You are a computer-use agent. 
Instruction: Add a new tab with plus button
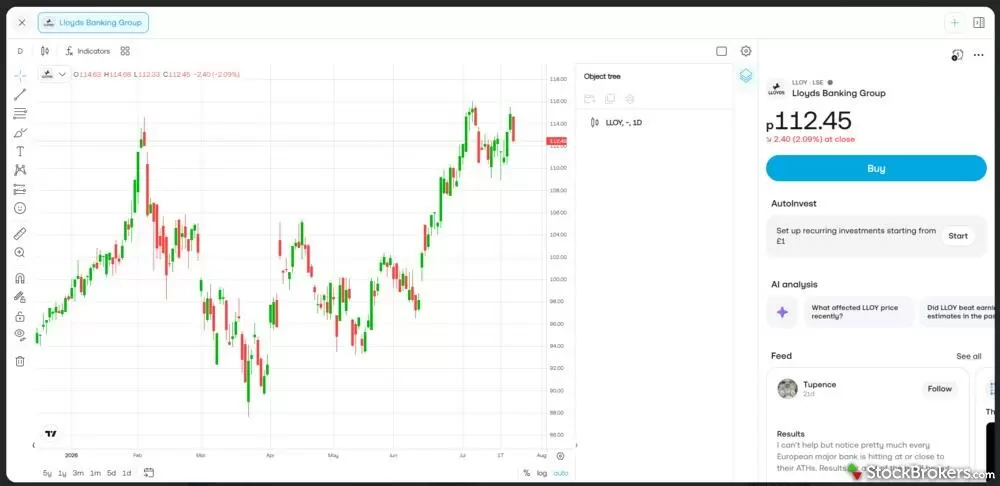(x=954, y=23)
